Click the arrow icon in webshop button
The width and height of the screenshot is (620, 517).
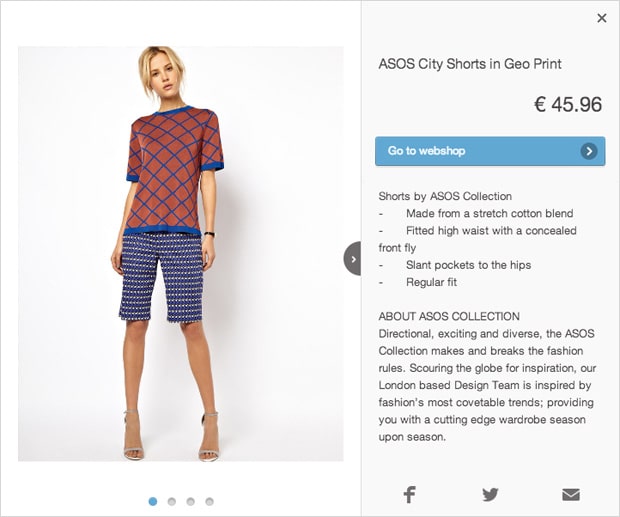pos(589,151)
